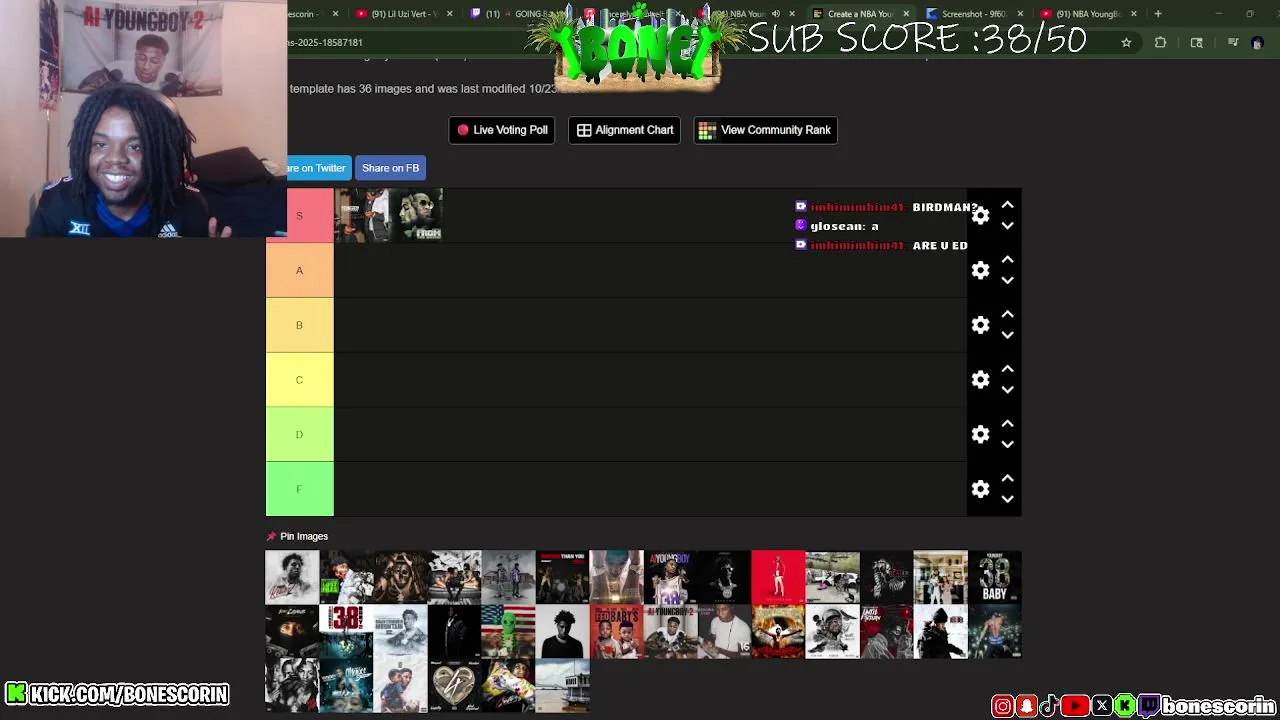The height and width of the screenshot is (720, 1280).
Task: Move F tier row down
Action: point(1007,499)
